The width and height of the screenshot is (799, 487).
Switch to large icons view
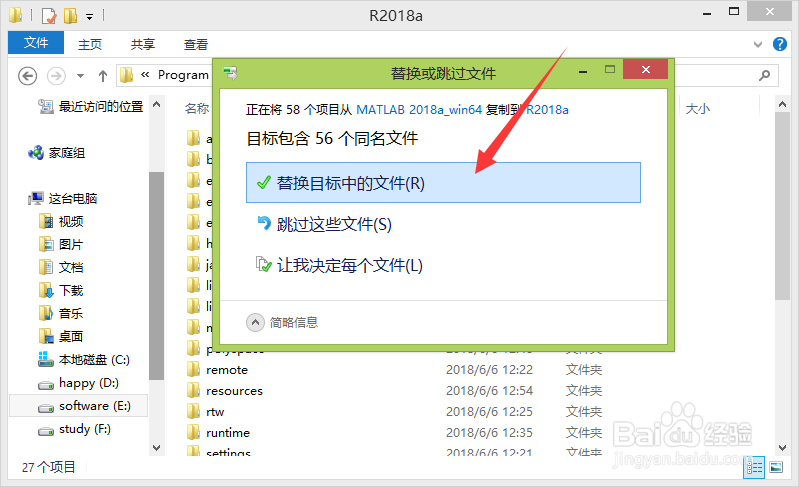point(776,467)
